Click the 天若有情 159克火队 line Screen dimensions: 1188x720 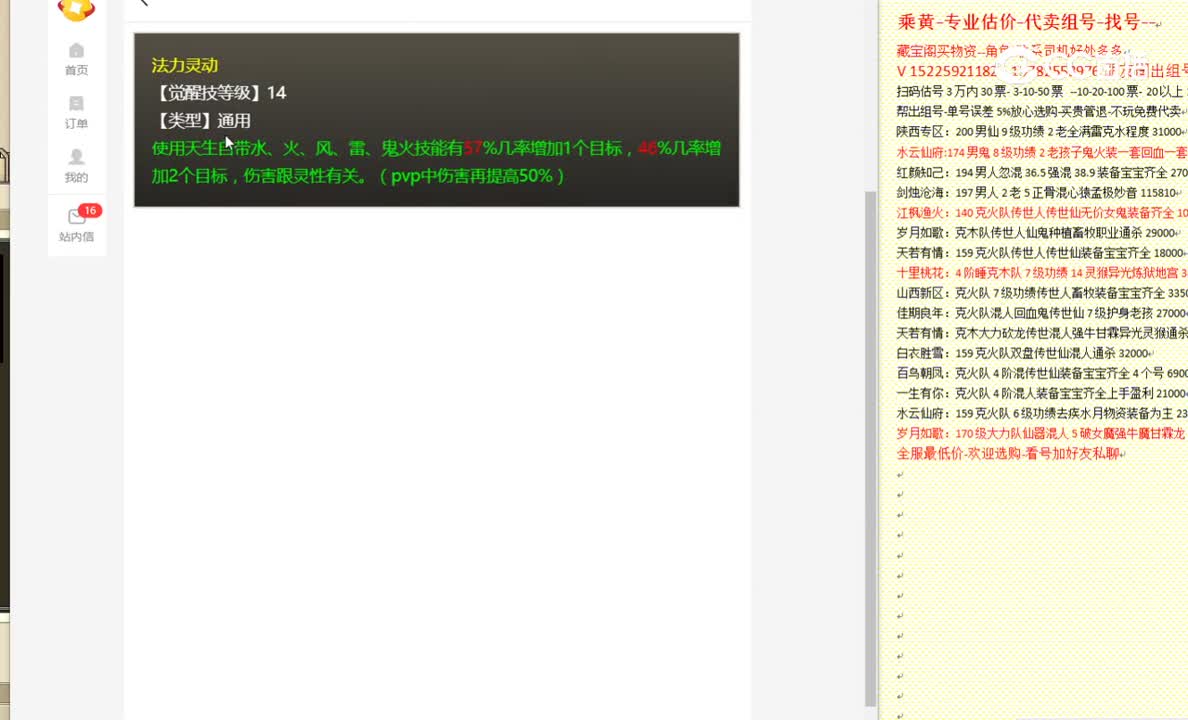pyautogui.click(x=1042, y=252)
